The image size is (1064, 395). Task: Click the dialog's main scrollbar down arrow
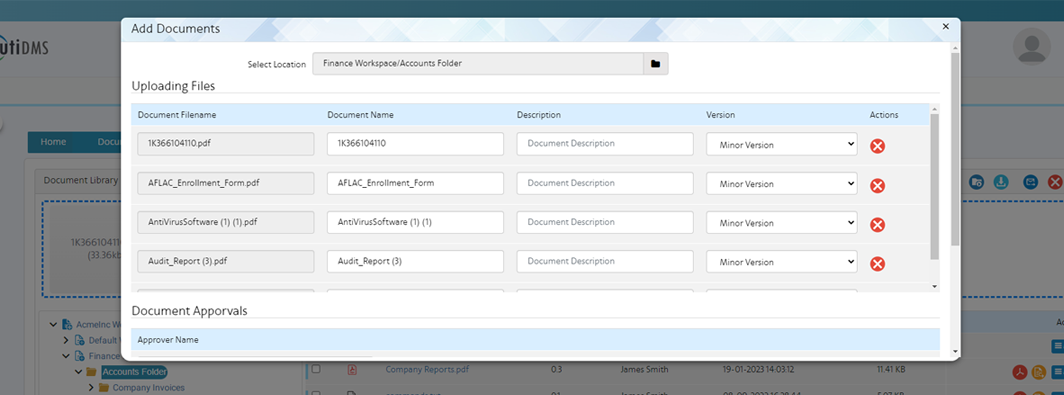955,352
